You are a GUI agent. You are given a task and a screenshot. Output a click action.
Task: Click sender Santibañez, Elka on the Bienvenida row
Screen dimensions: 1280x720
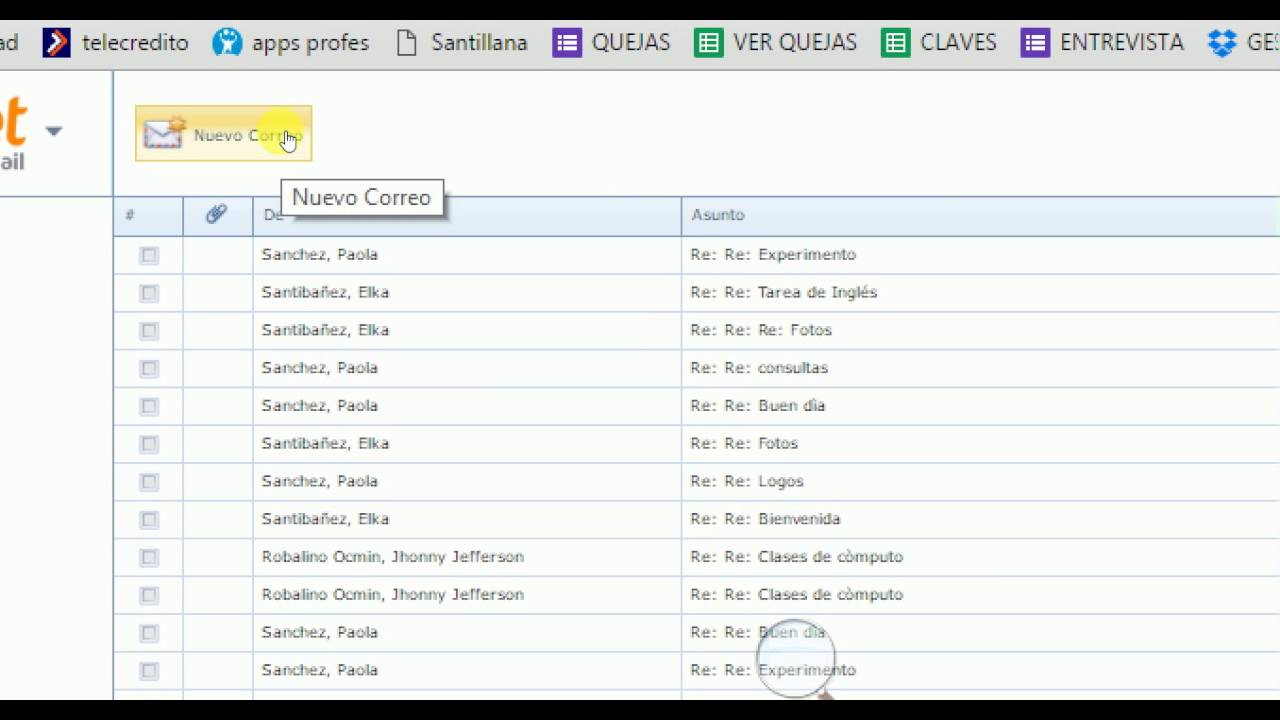[x=325, y=519]
